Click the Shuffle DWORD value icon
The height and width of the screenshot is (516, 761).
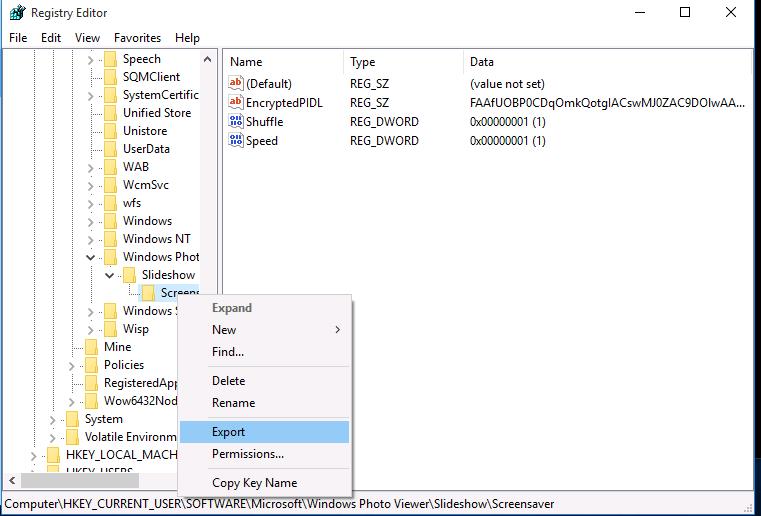(236, 122)
